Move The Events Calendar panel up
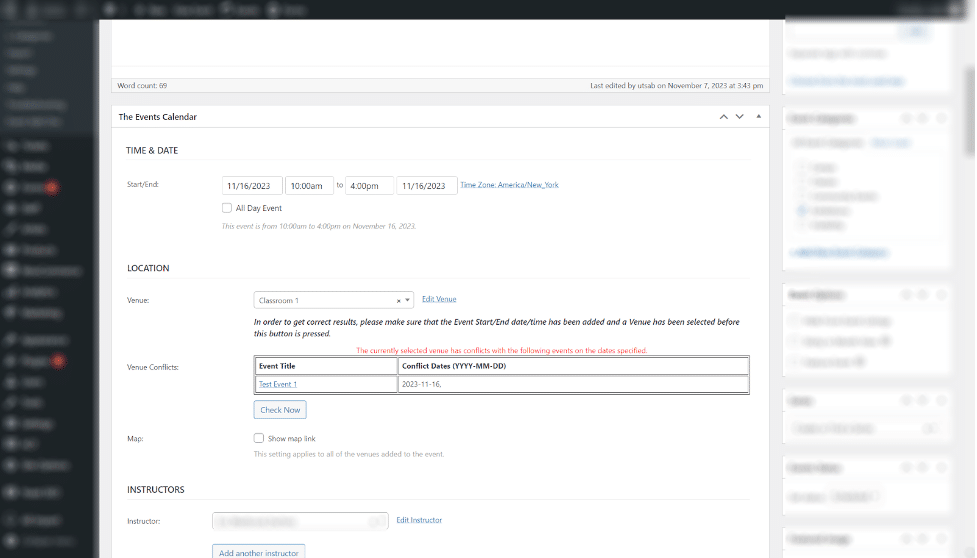This screenshot has width=977, height=558. pyautogui.click(x=723, y=117)
